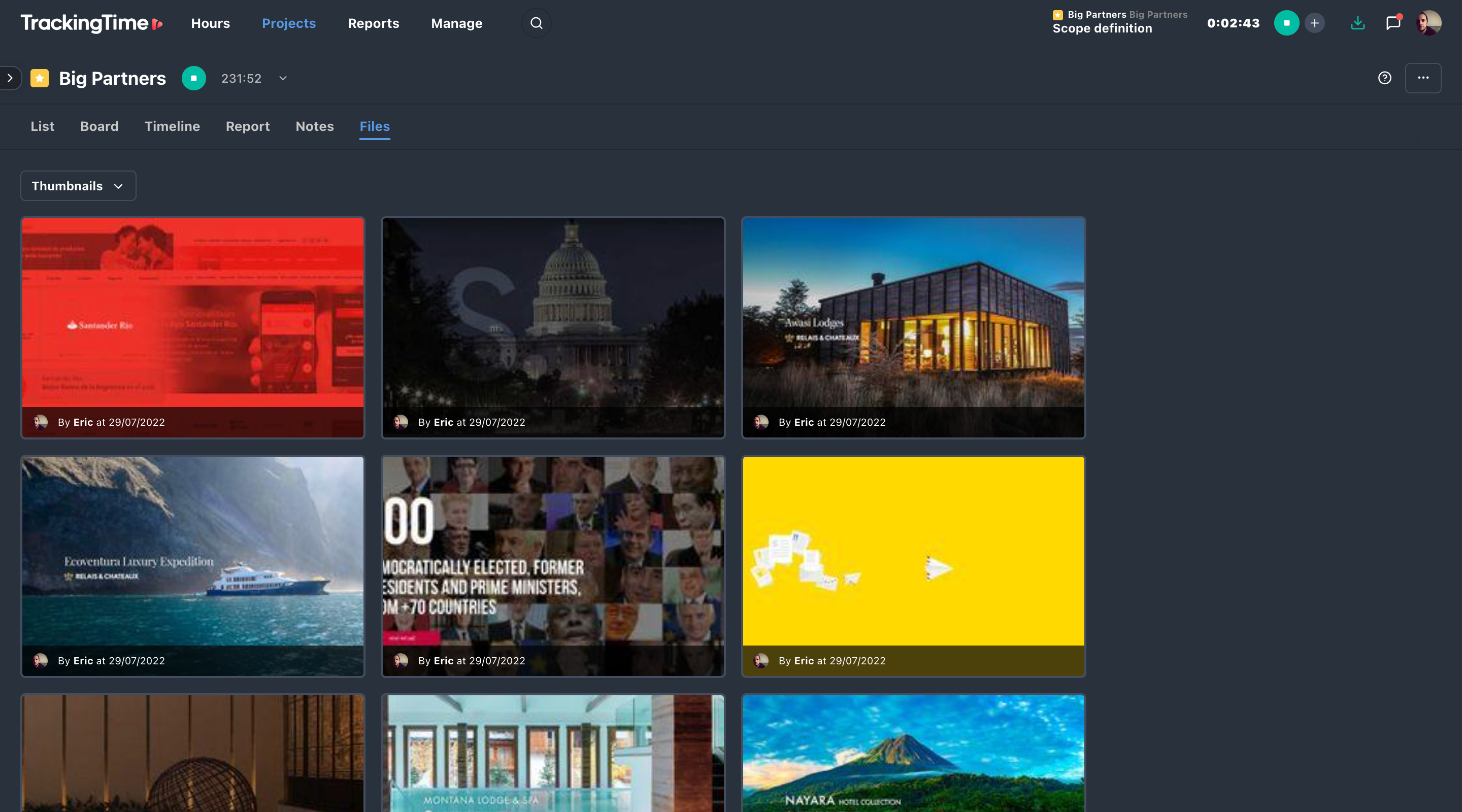This screenshot has height=812, width=1462.
Task: Open the Scope definition task link
Action: tap(1102, 29)
